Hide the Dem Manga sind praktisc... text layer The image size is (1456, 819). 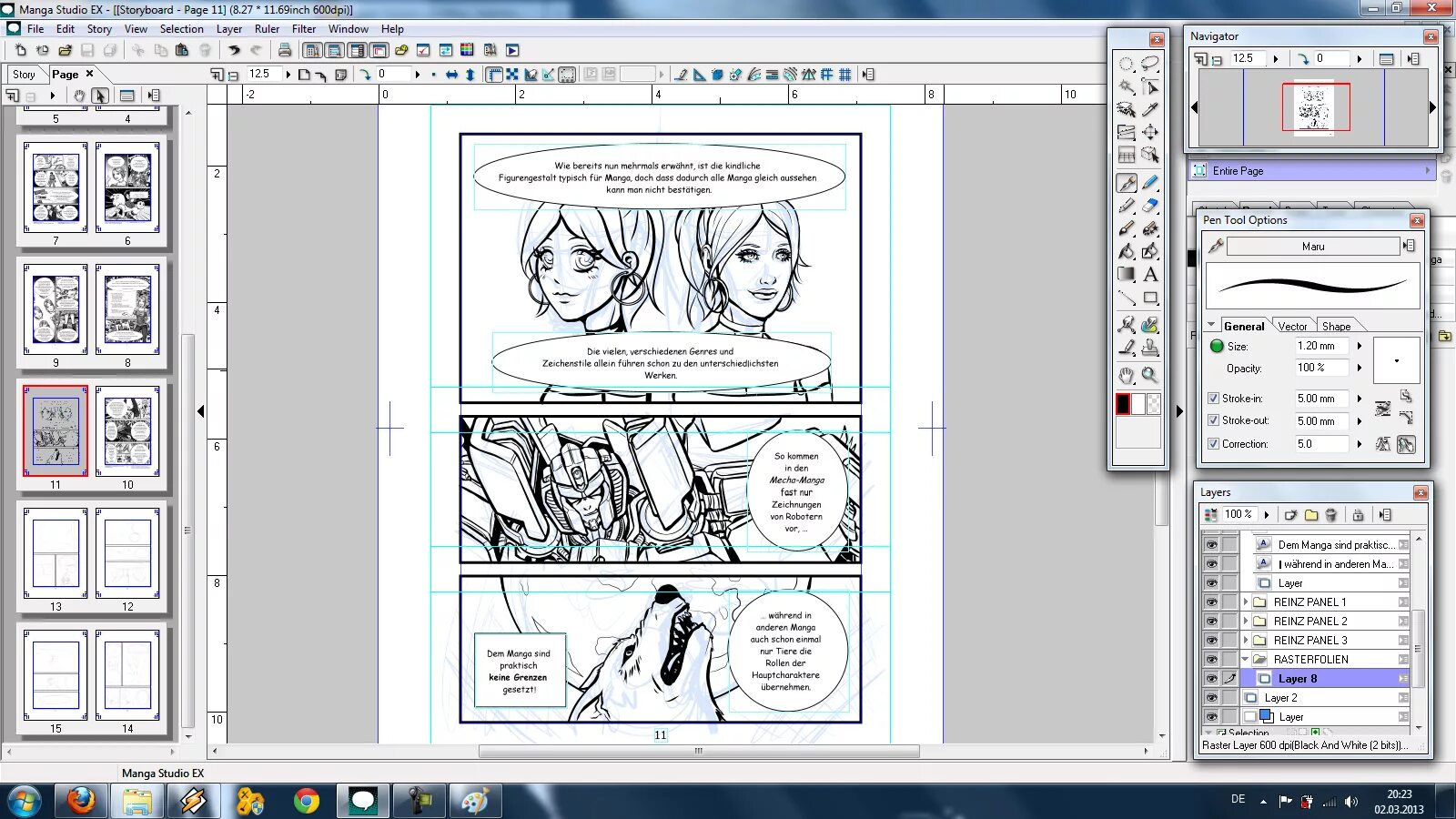pyautogui.click(x=1211, y=545)
